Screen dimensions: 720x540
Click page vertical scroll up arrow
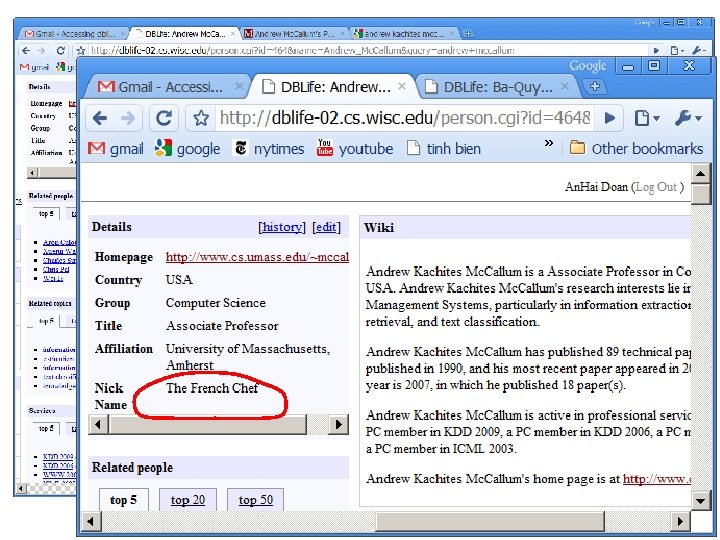[x=700, y=174]
